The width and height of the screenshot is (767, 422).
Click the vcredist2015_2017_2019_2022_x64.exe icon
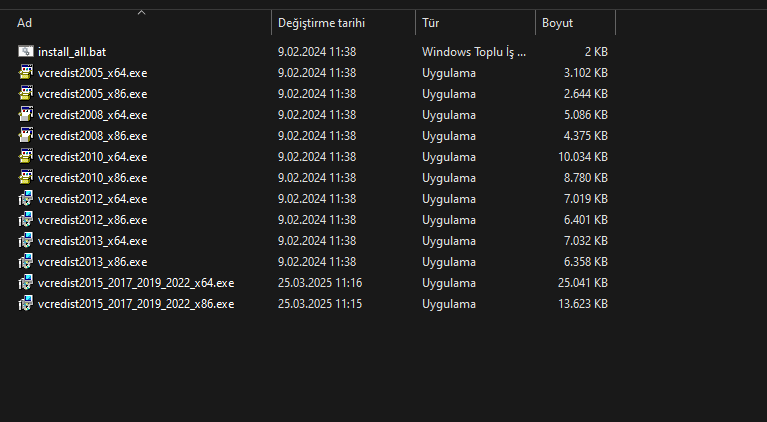[x=26, y=283]
